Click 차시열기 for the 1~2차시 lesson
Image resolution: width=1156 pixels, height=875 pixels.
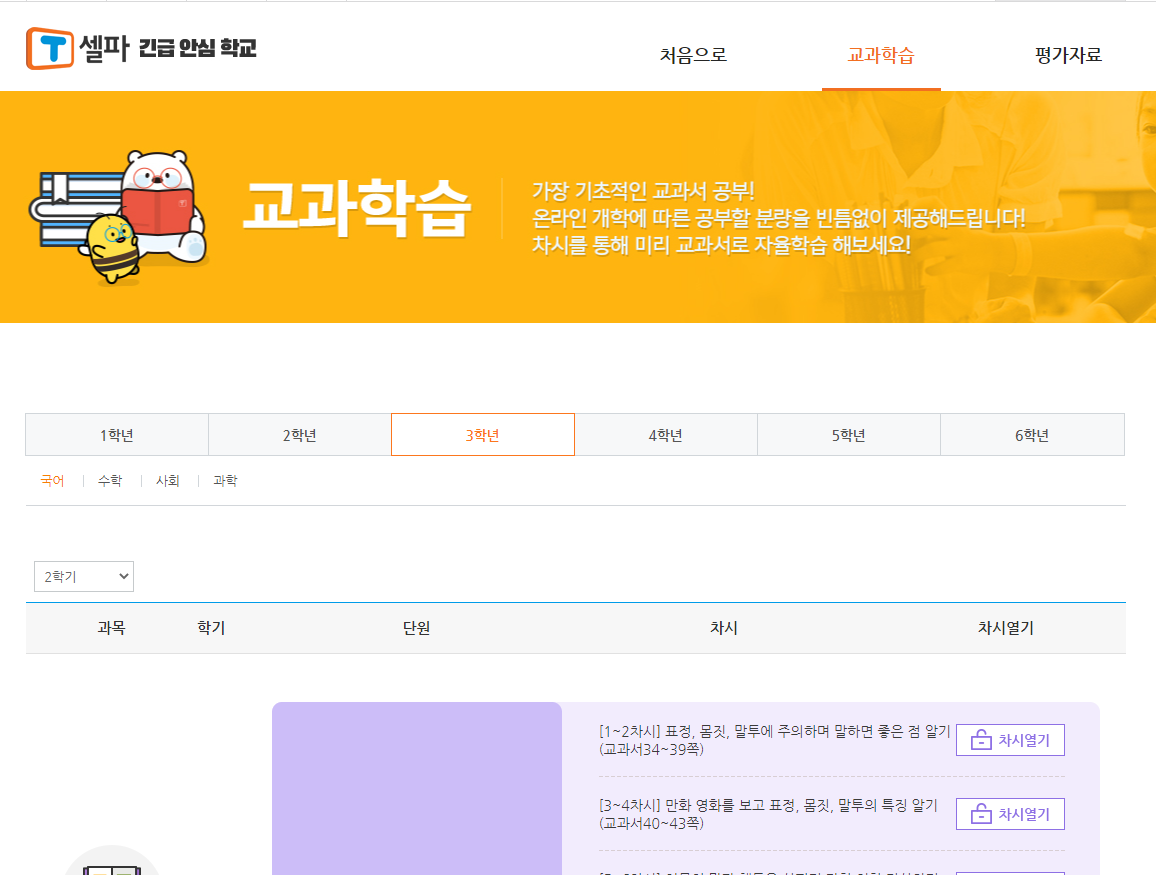[x=1010, y=740]
